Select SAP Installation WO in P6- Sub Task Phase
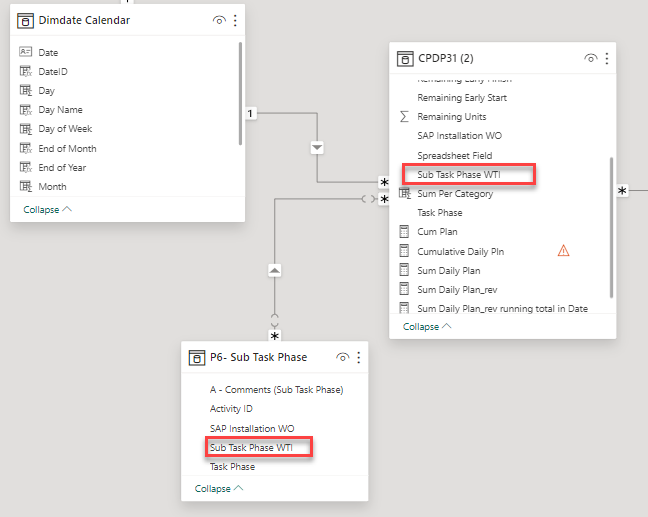This screenshot has height=517, width=648. pyautogui.click(x=252, y=428)
